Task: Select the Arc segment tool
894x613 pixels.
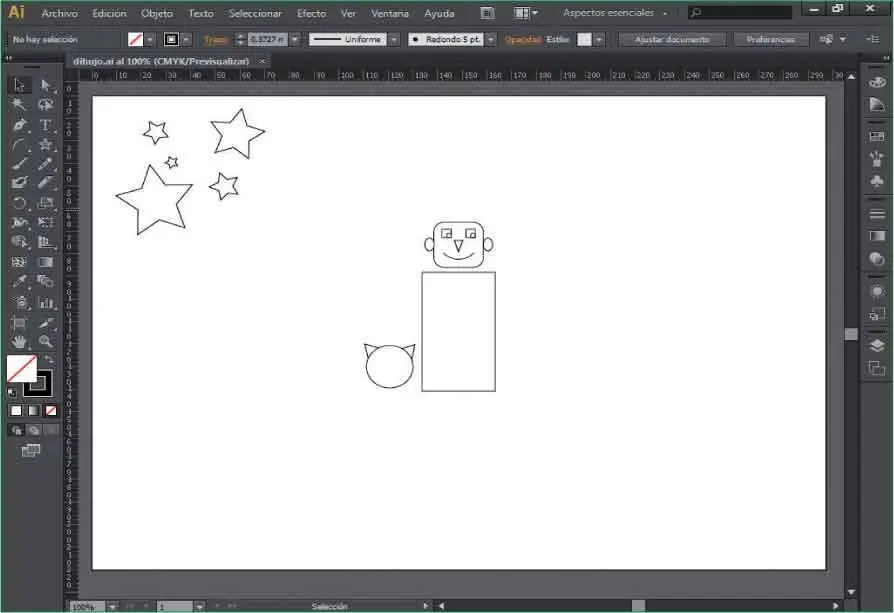Action: coord(19,144)
